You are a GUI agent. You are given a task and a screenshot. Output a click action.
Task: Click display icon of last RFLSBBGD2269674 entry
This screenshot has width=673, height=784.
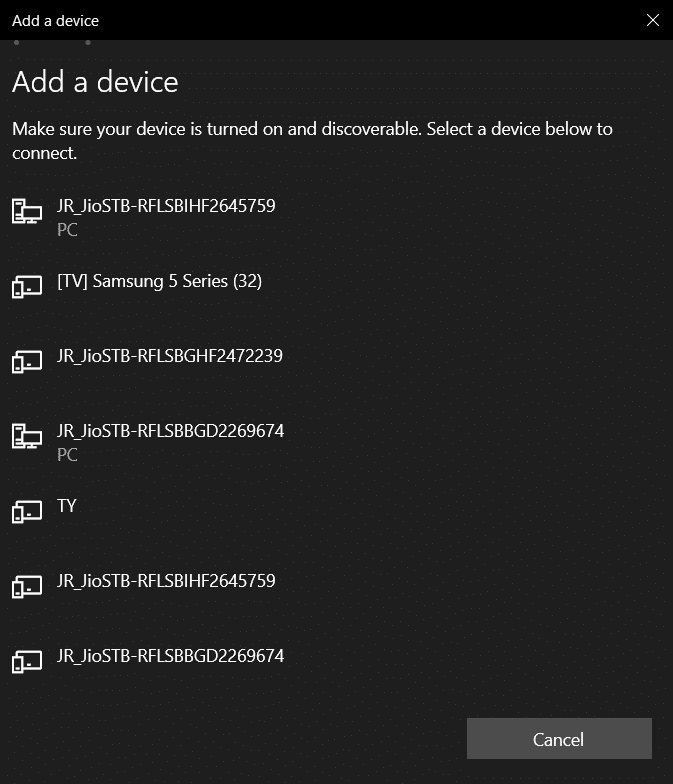point(27,662)
